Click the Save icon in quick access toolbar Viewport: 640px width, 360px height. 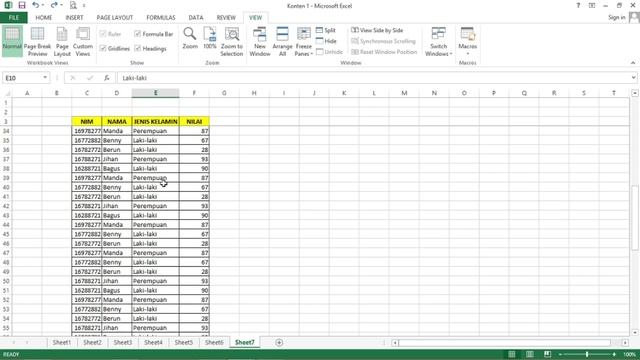point(22,5)
